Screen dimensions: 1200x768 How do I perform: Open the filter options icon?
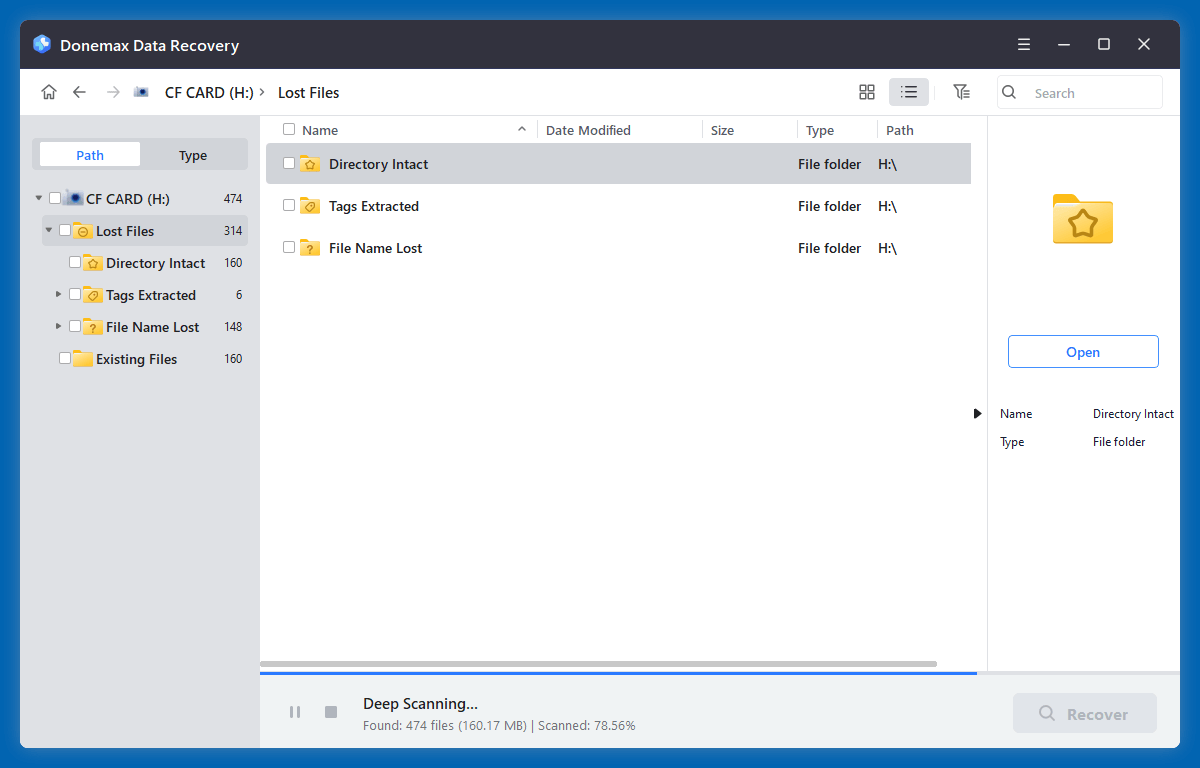click(961, 91)
